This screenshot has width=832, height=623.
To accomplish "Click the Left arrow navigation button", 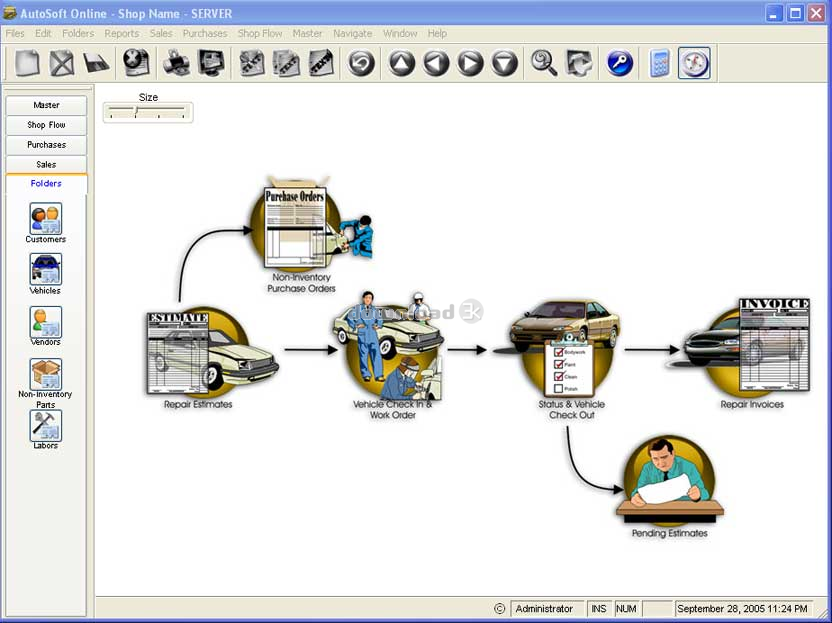I will pyautogui.click(x=436, y=63).
